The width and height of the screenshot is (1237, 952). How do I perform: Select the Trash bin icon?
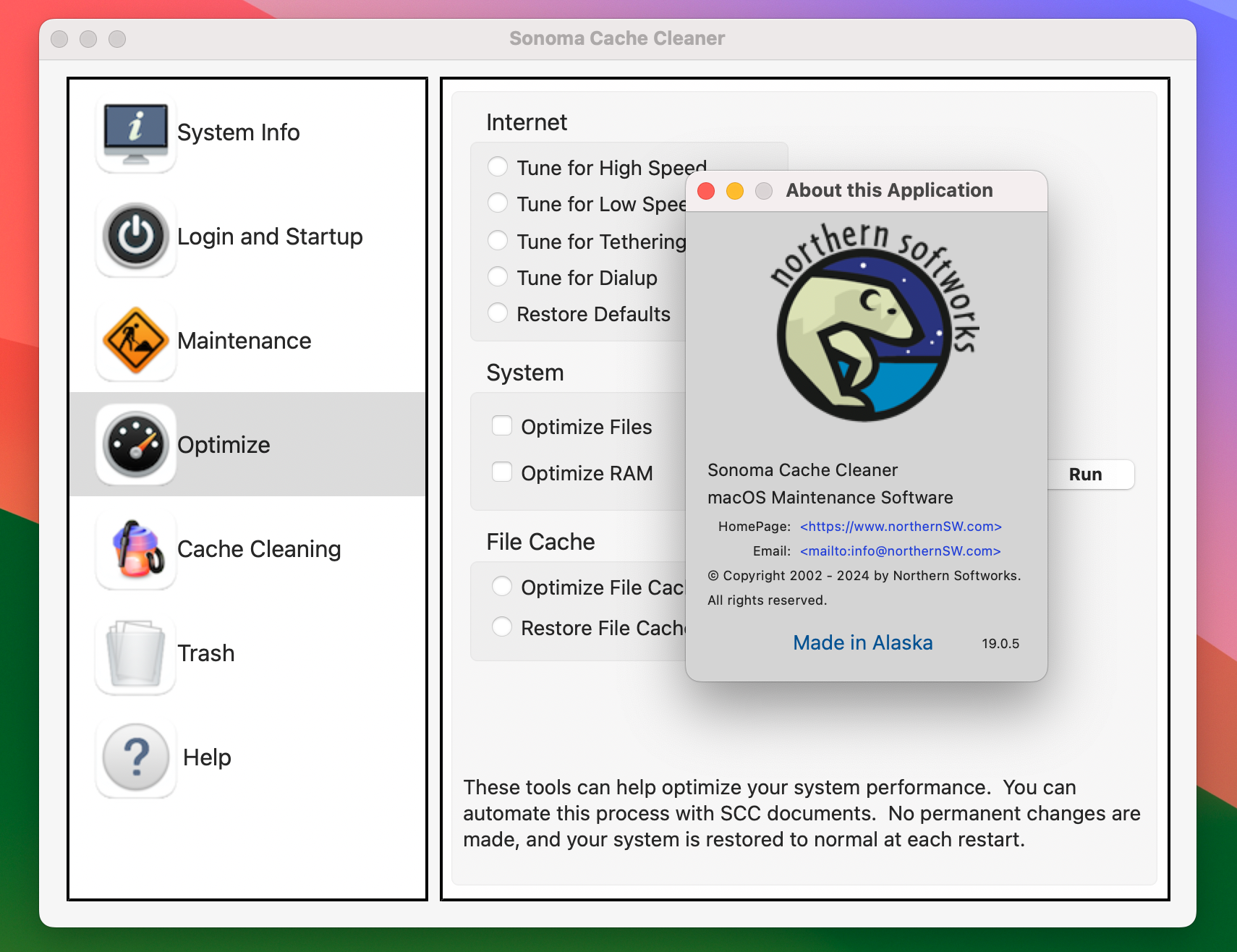click(x=136, y=654)
